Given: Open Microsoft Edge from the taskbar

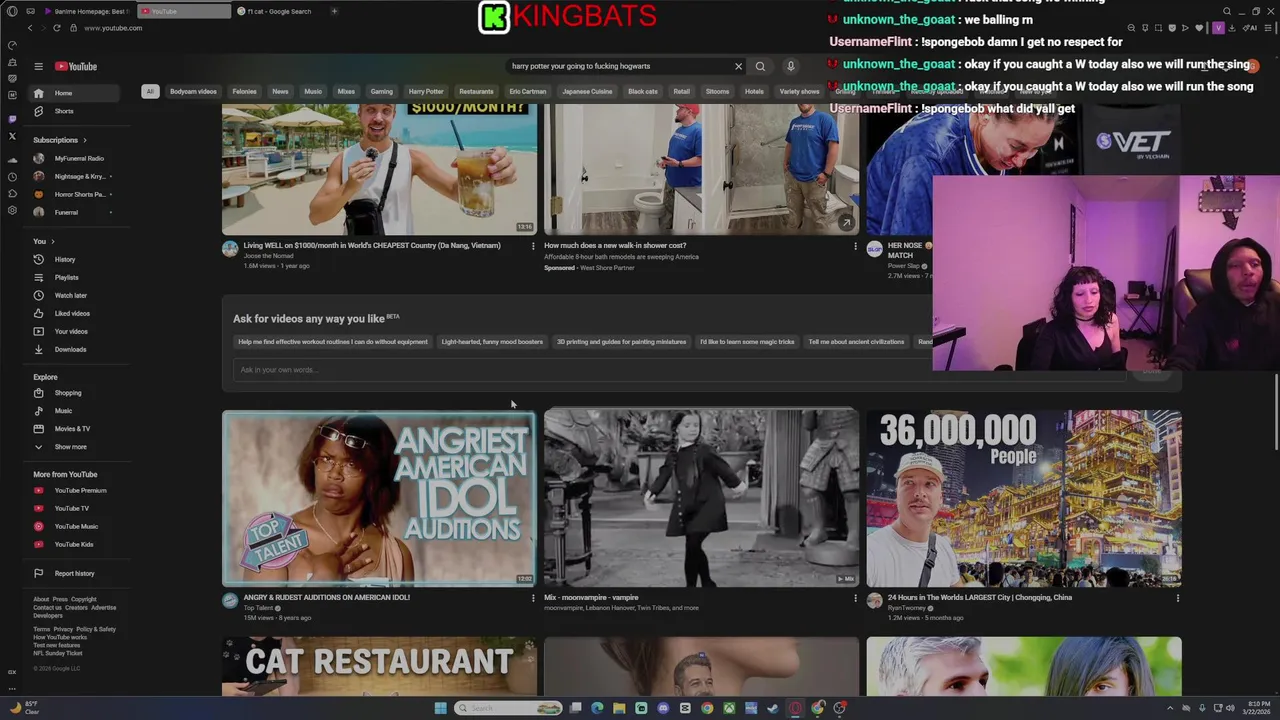Looking at the screenshot, I should tap(597, 708).
